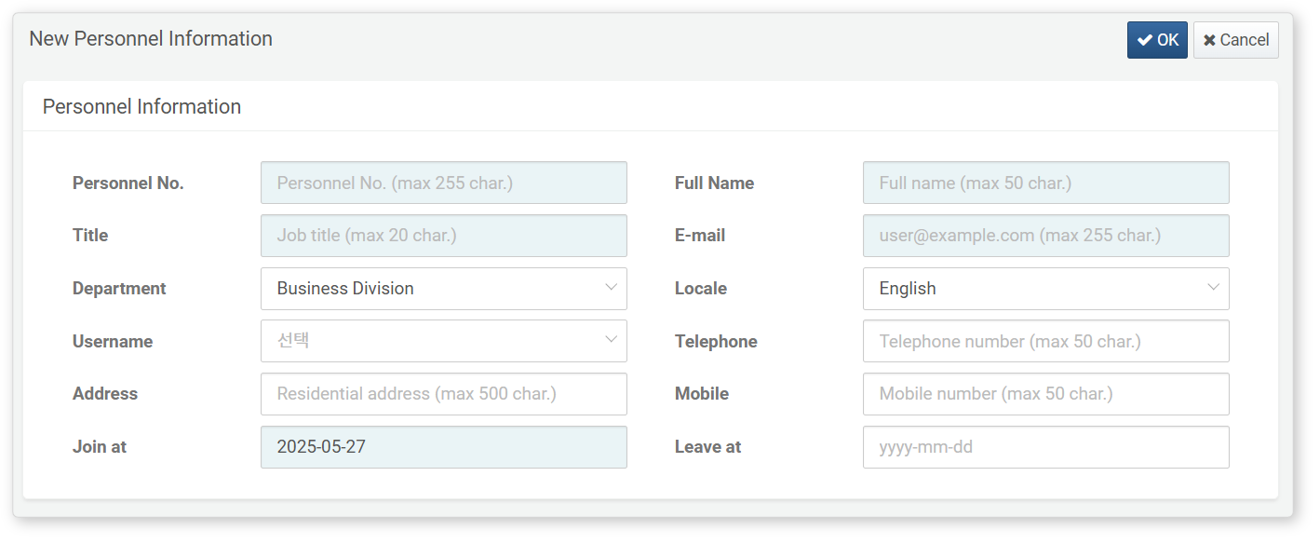
Task: Click the E-mail address field
Action: 1046,236
